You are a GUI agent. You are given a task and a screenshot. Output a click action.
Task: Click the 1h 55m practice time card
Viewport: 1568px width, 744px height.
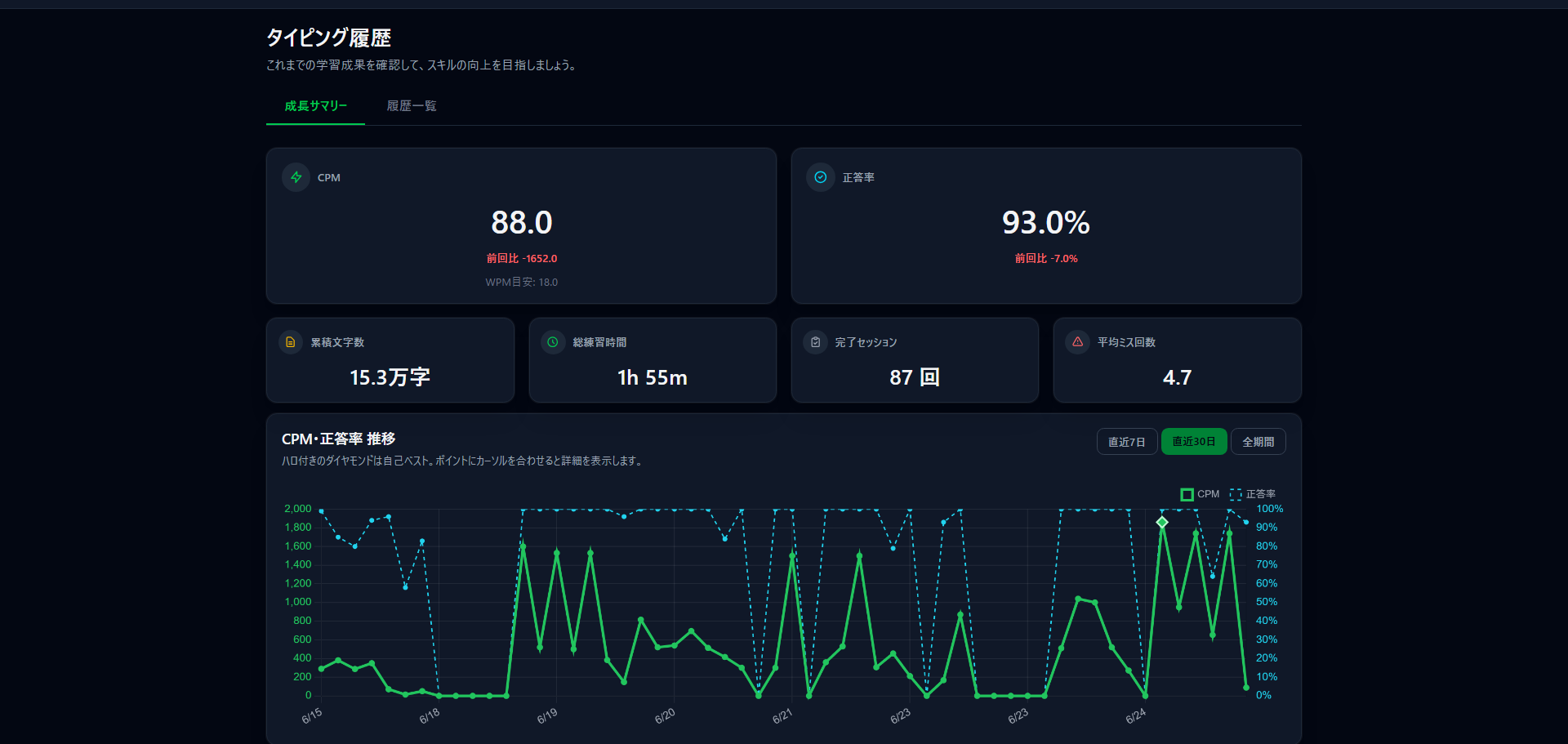click(653, 360)
